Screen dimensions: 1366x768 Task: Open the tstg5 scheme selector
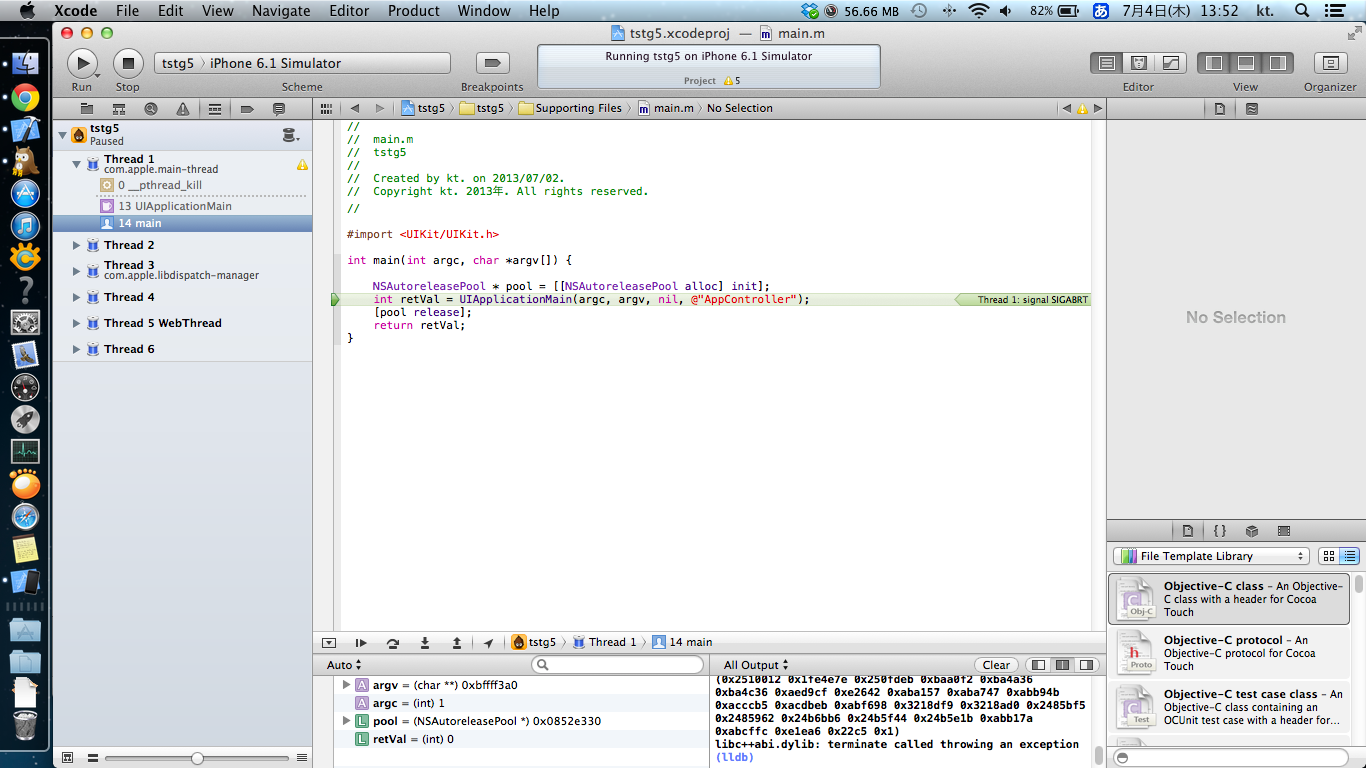tap(178, 63)
